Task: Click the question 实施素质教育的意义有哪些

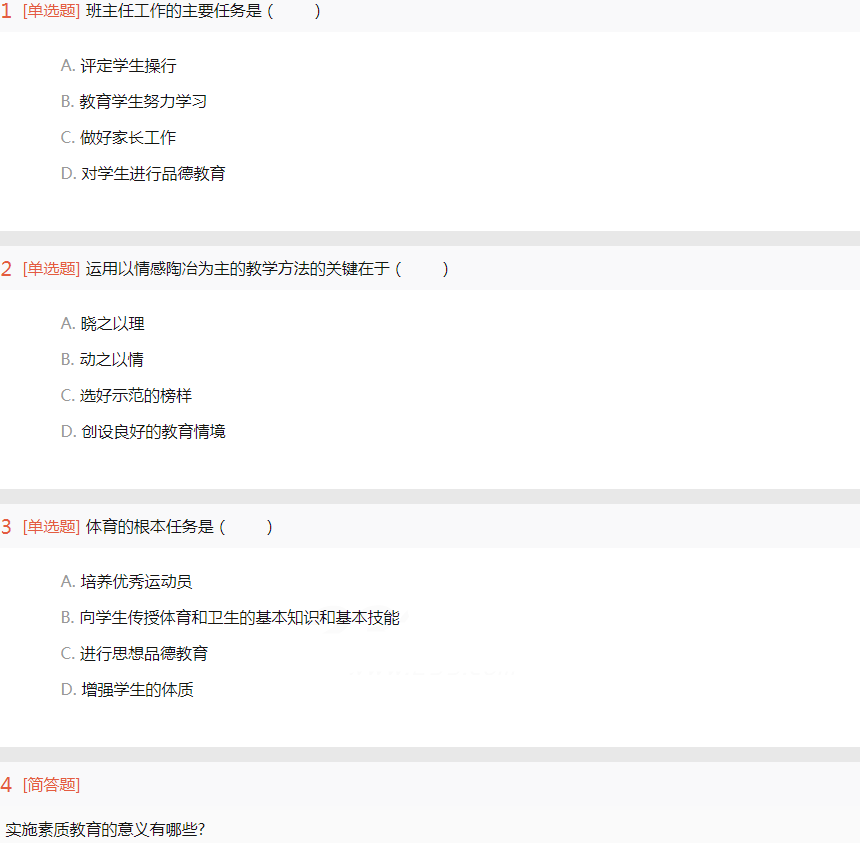Action: coord(105,830)
